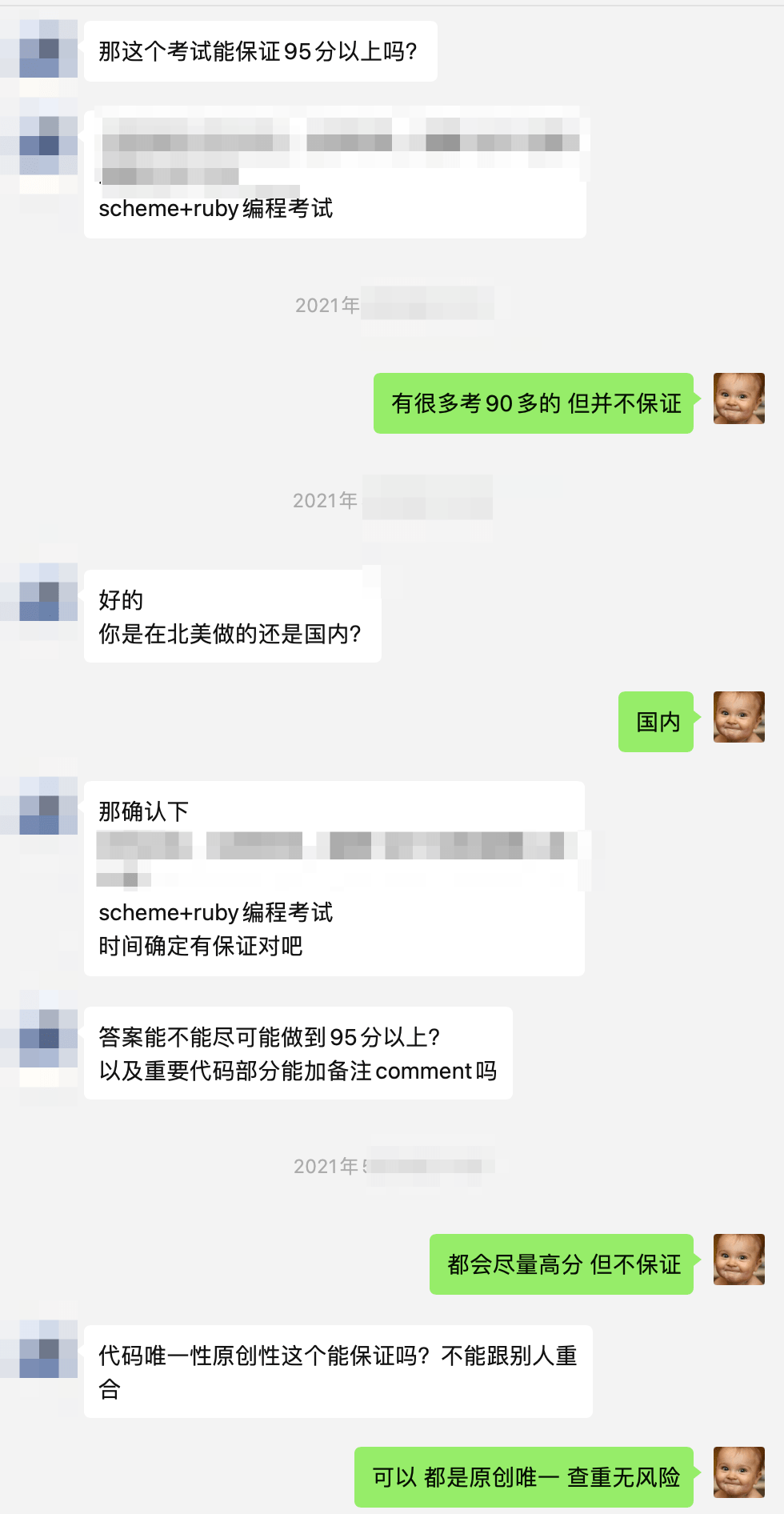The height and width of the screenshot is (1514, 784).
Task: Select the "那这个考试能保证95分以上吗?" message bubble
Action: 261,51
